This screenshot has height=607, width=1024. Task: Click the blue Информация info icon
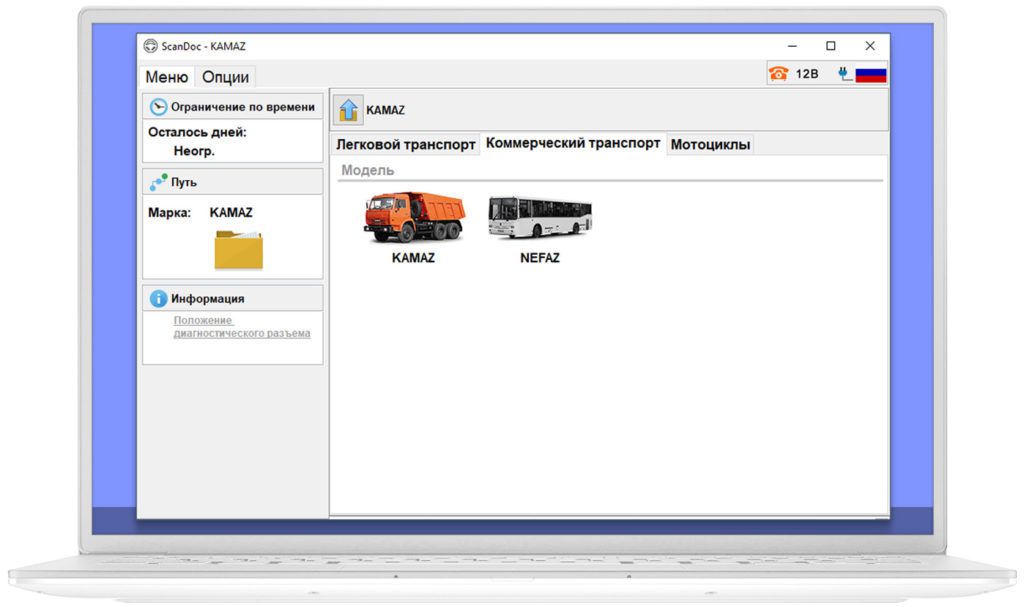click(x=158, y=298)
